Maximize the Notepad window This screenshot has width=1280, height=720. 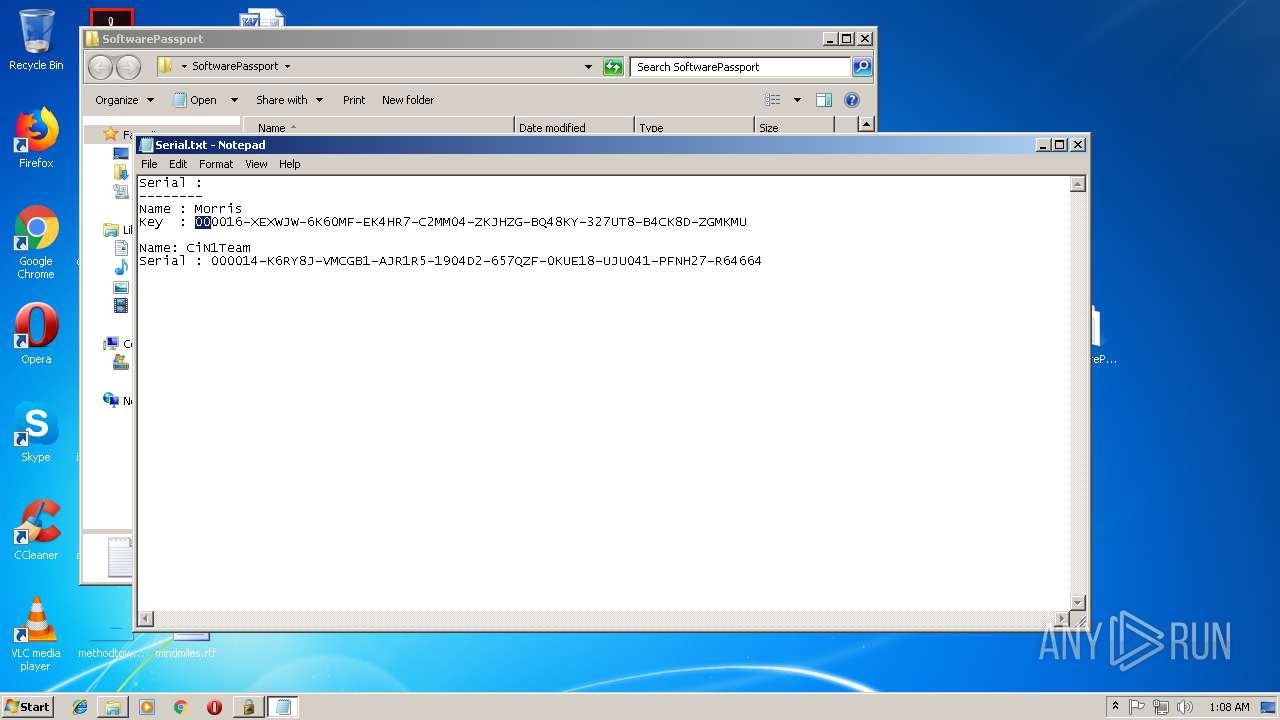(1060, 145)
